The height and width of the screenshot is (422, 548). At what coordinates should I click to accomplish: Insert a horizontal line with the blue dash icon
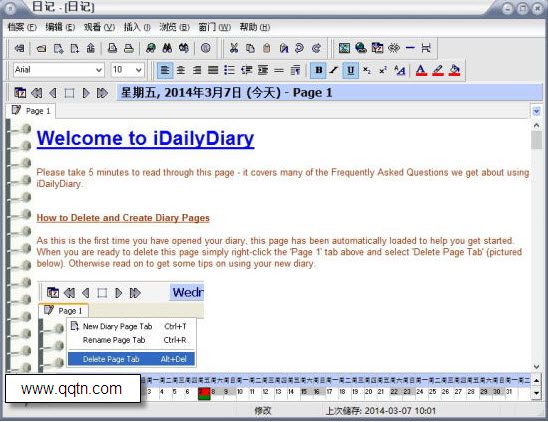(x=410, y=48)
